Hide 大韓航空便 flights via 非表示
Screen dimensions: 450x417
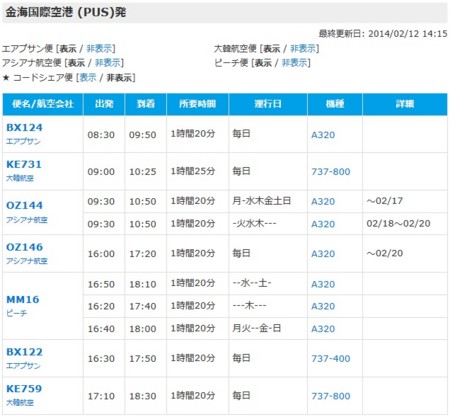[x=303, y=49]
